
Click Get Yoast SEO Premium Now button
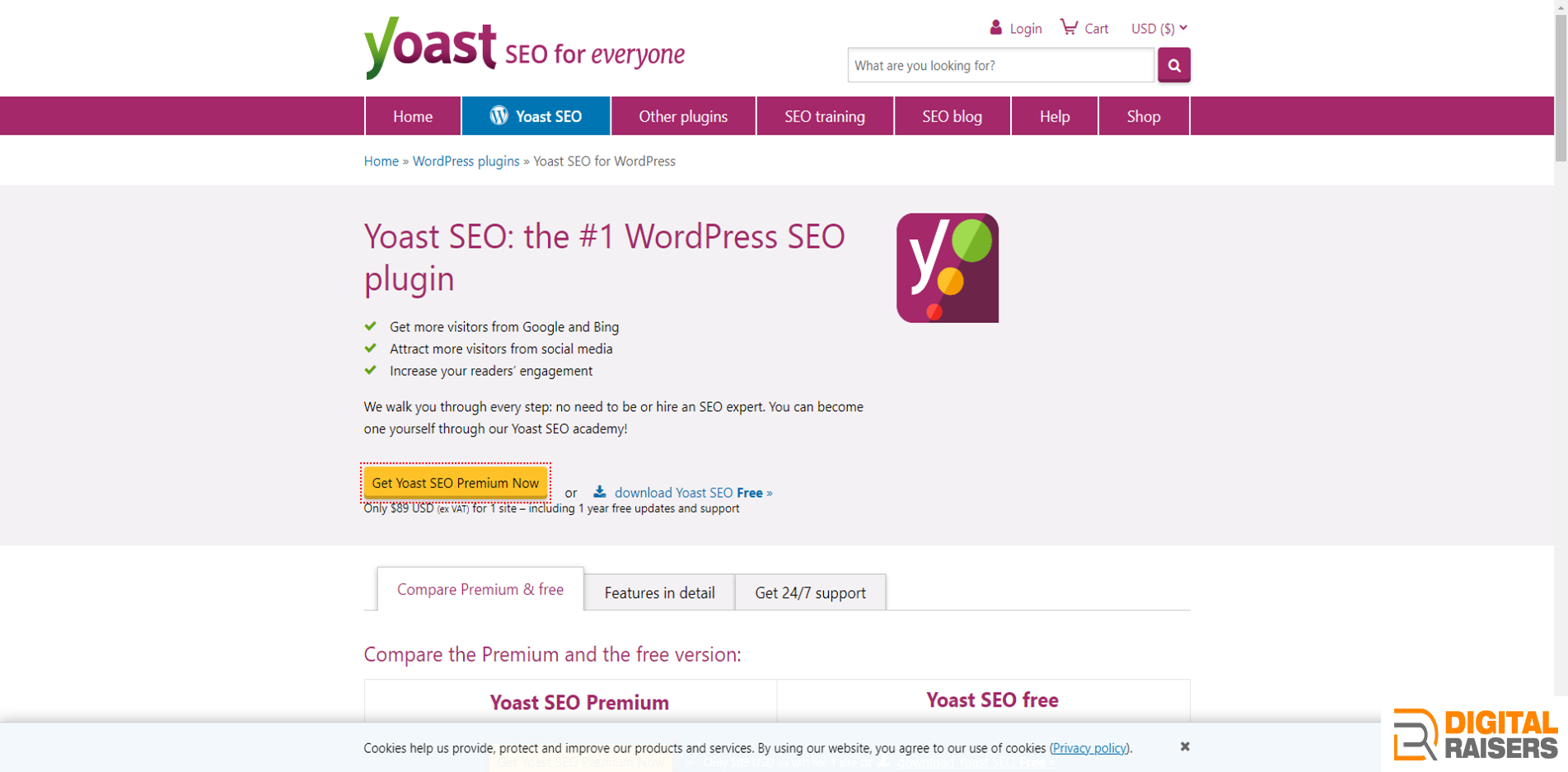tap(456, 483)
